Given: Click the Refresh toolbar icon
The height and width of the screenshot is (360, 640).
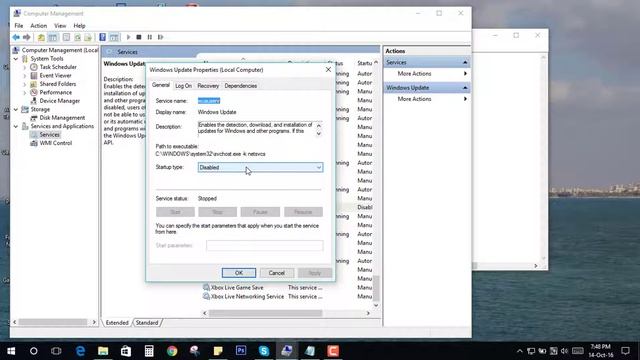Looking at the screenshot, I should point(77,38).
